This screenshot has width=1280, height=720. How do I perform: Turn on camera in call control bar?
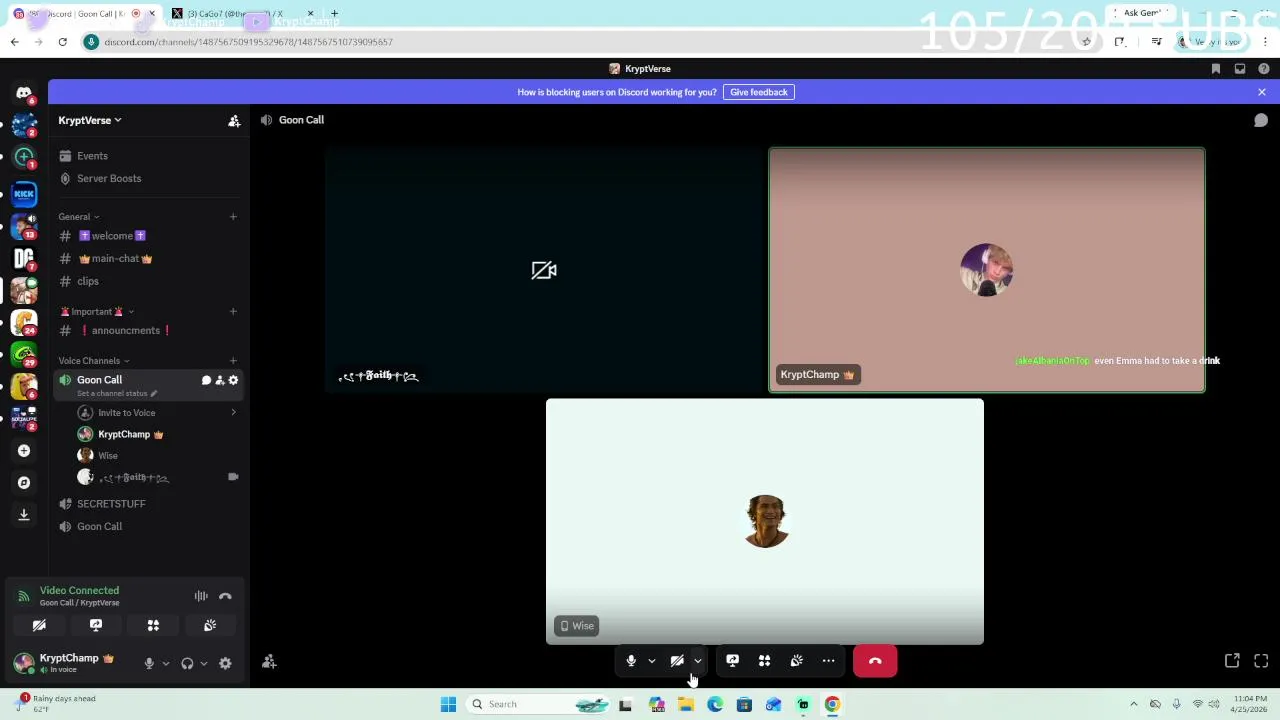point(677,661)
